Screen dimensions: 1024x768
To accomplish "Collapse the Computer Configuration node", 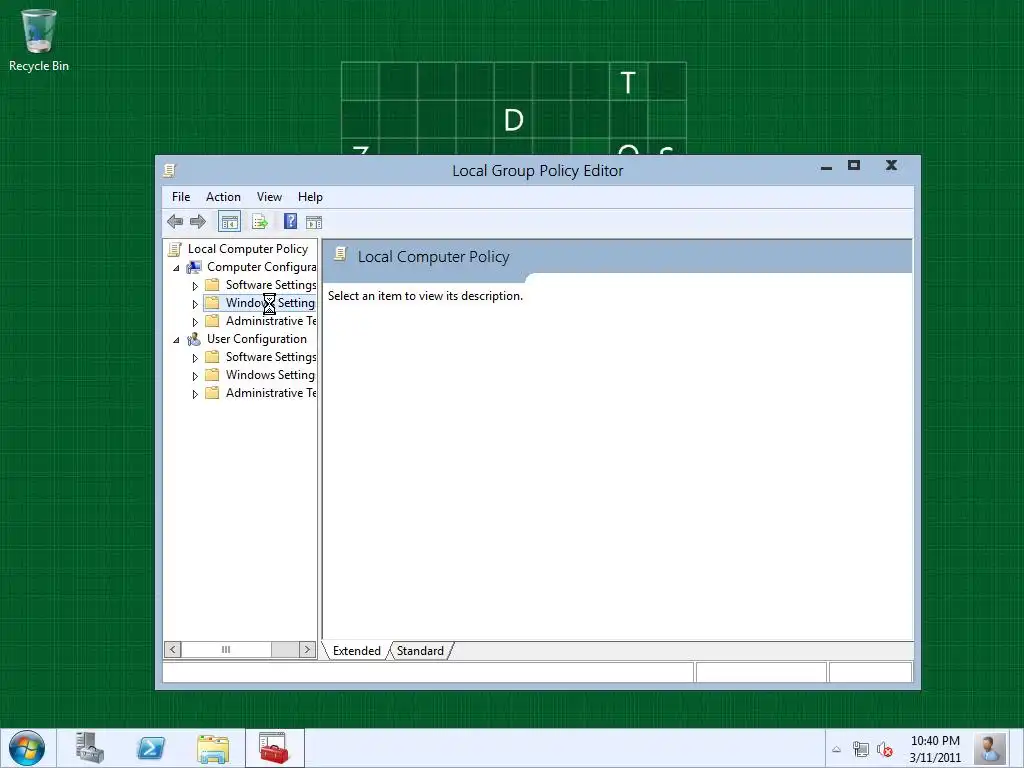I will click(x=176, y=268).
